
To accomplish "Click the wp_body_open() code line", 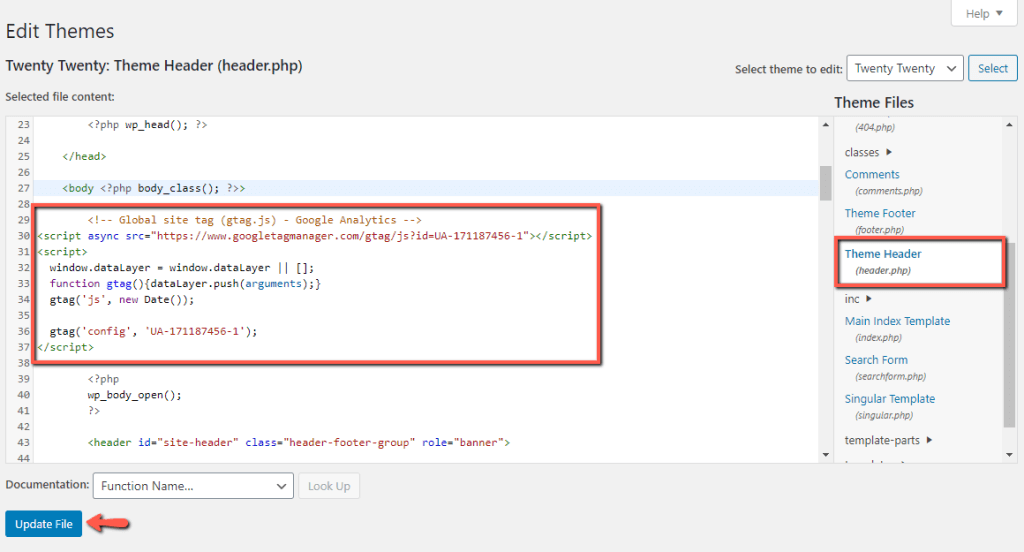I will [x=135, y=395].
